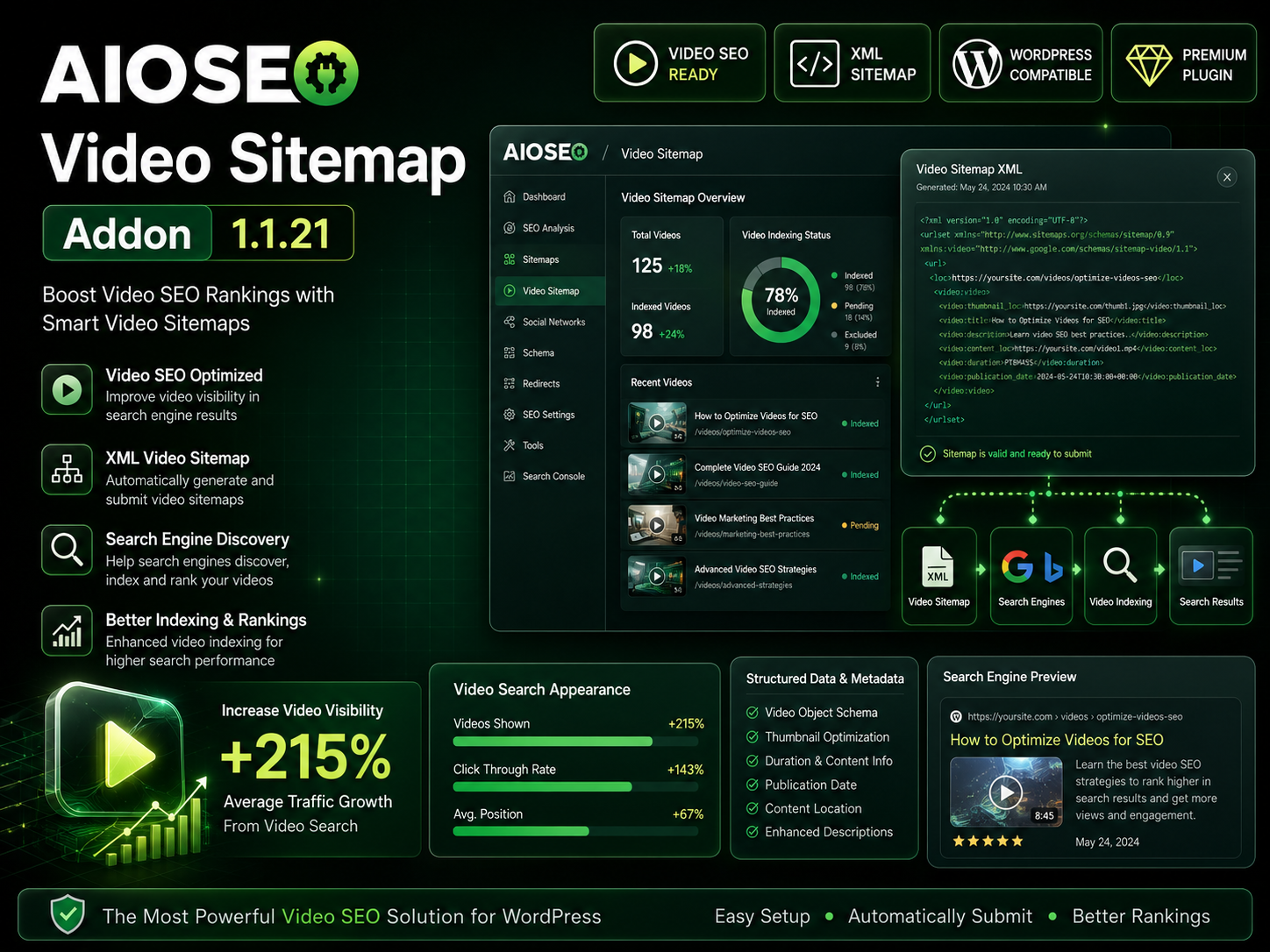Click the sitemap valid checkmark icon
1270x952 pixels.
pyautogui.click(x=928, y=453)
